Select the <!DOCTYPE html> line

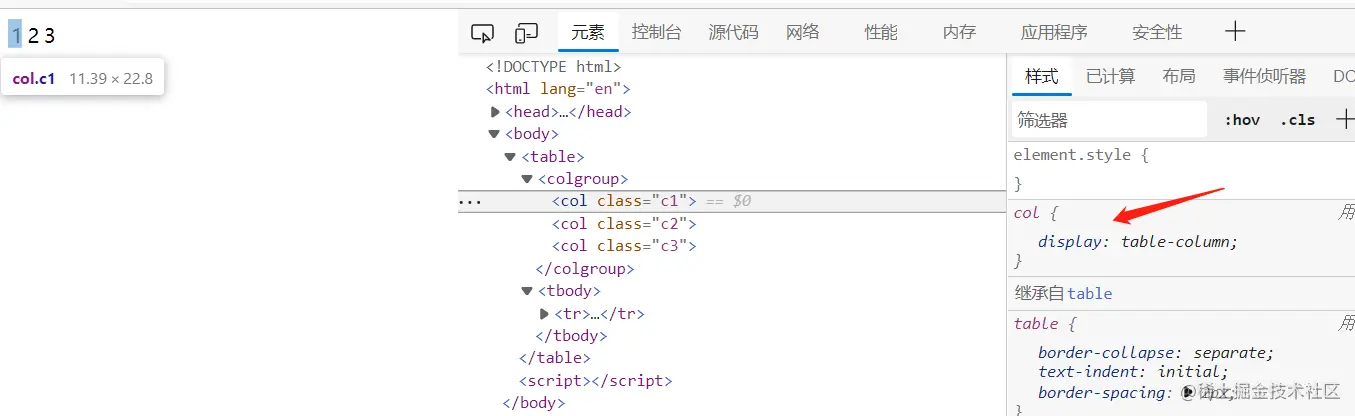pyautogui.click(x=554, y=67)
